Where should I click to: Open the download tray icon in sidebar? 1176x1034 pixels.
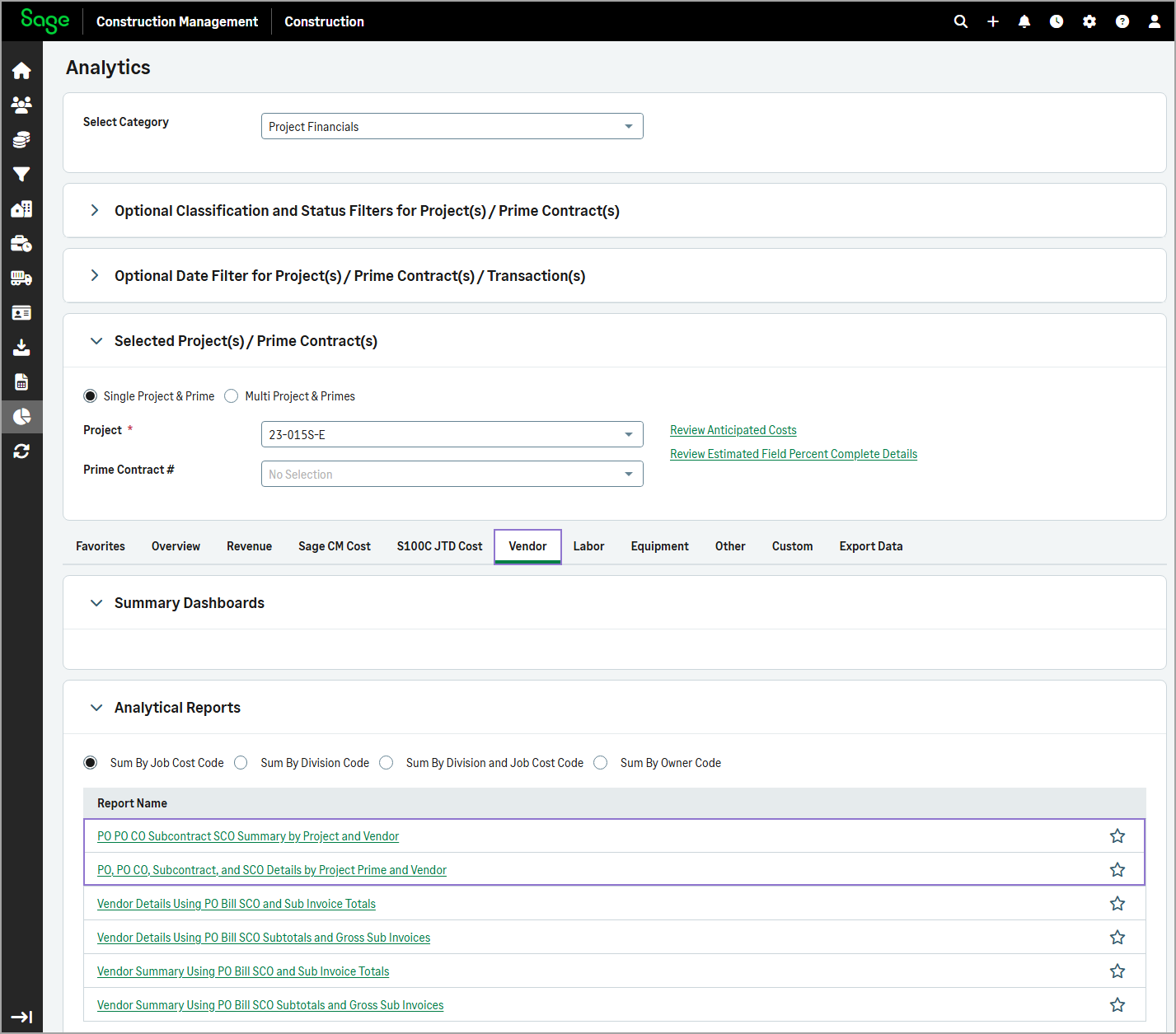[21, 348]
